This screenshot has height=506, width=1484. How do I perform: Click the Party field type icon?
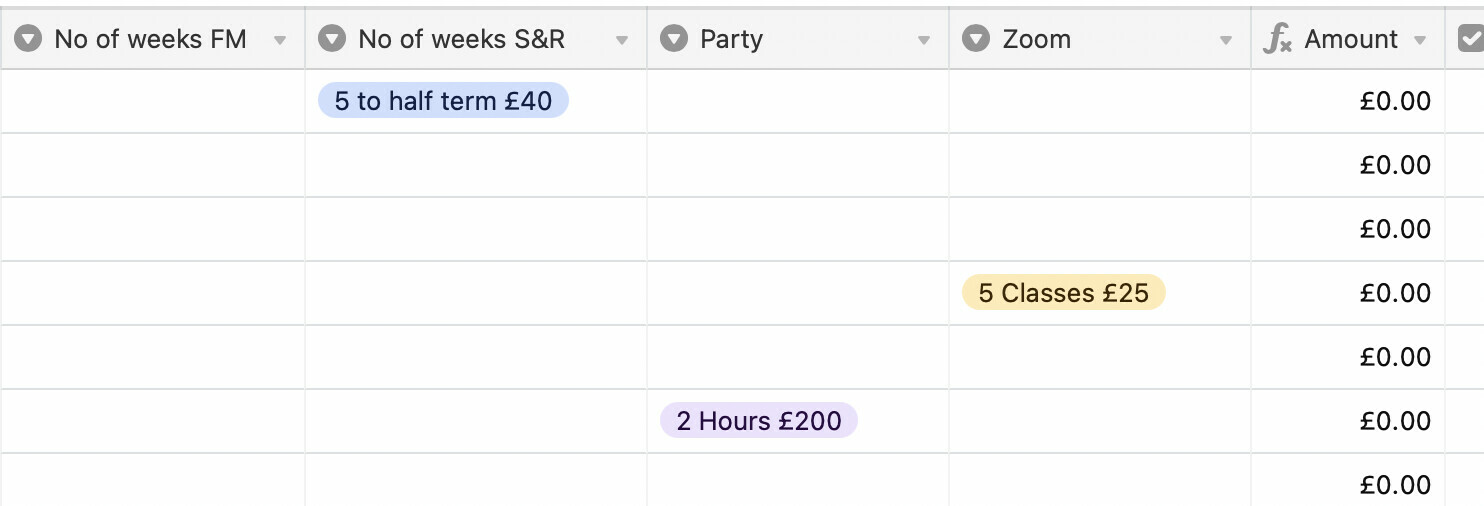[674, 39]
